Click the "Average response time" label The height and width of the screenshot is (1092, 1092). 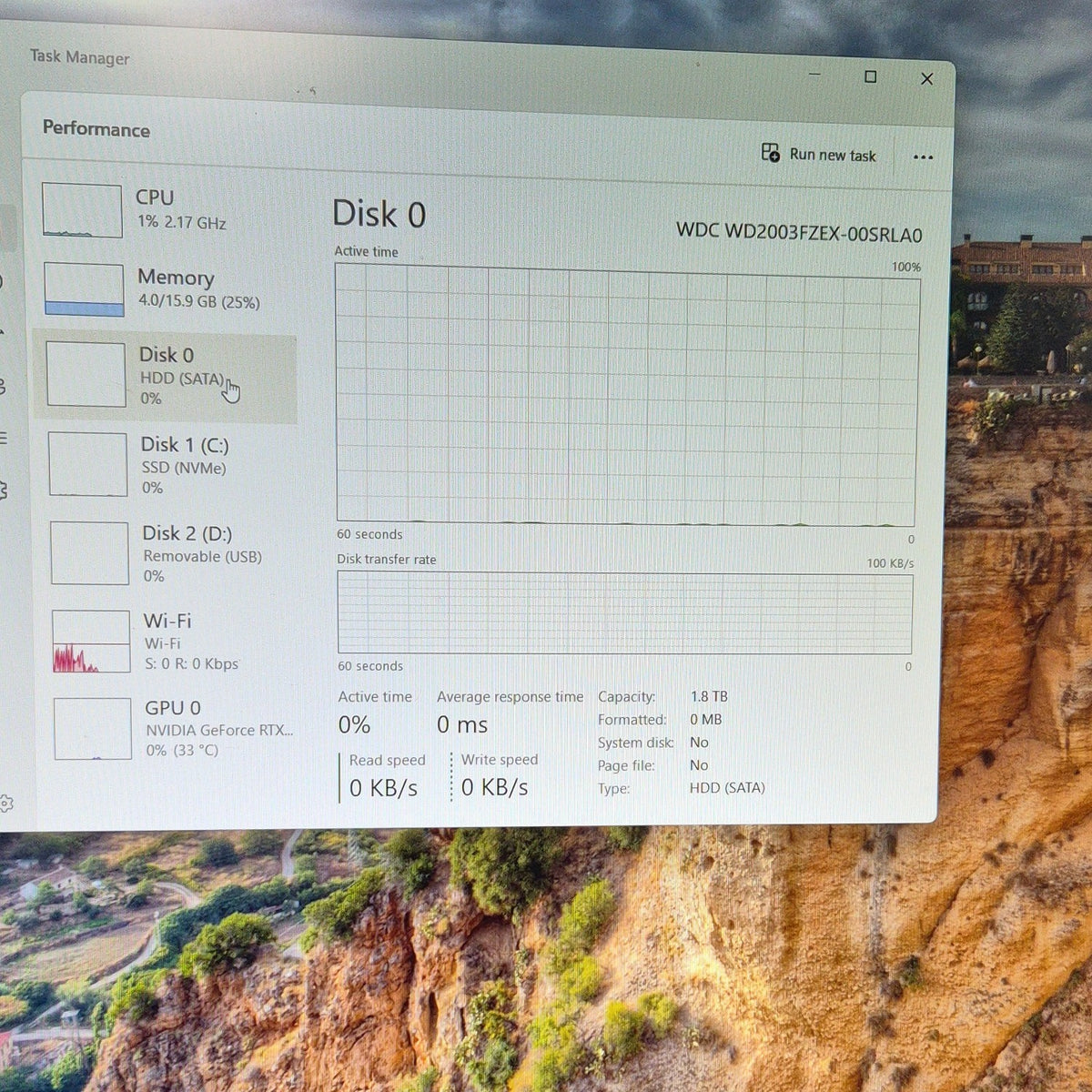click(510, 697)
